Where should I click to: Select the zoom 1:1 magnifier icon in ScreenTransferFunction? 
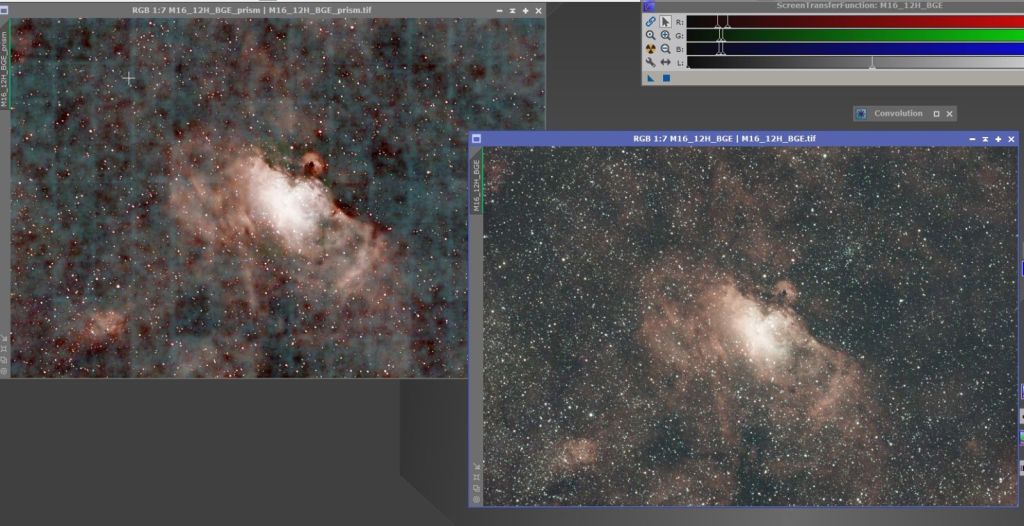(650, 35)
